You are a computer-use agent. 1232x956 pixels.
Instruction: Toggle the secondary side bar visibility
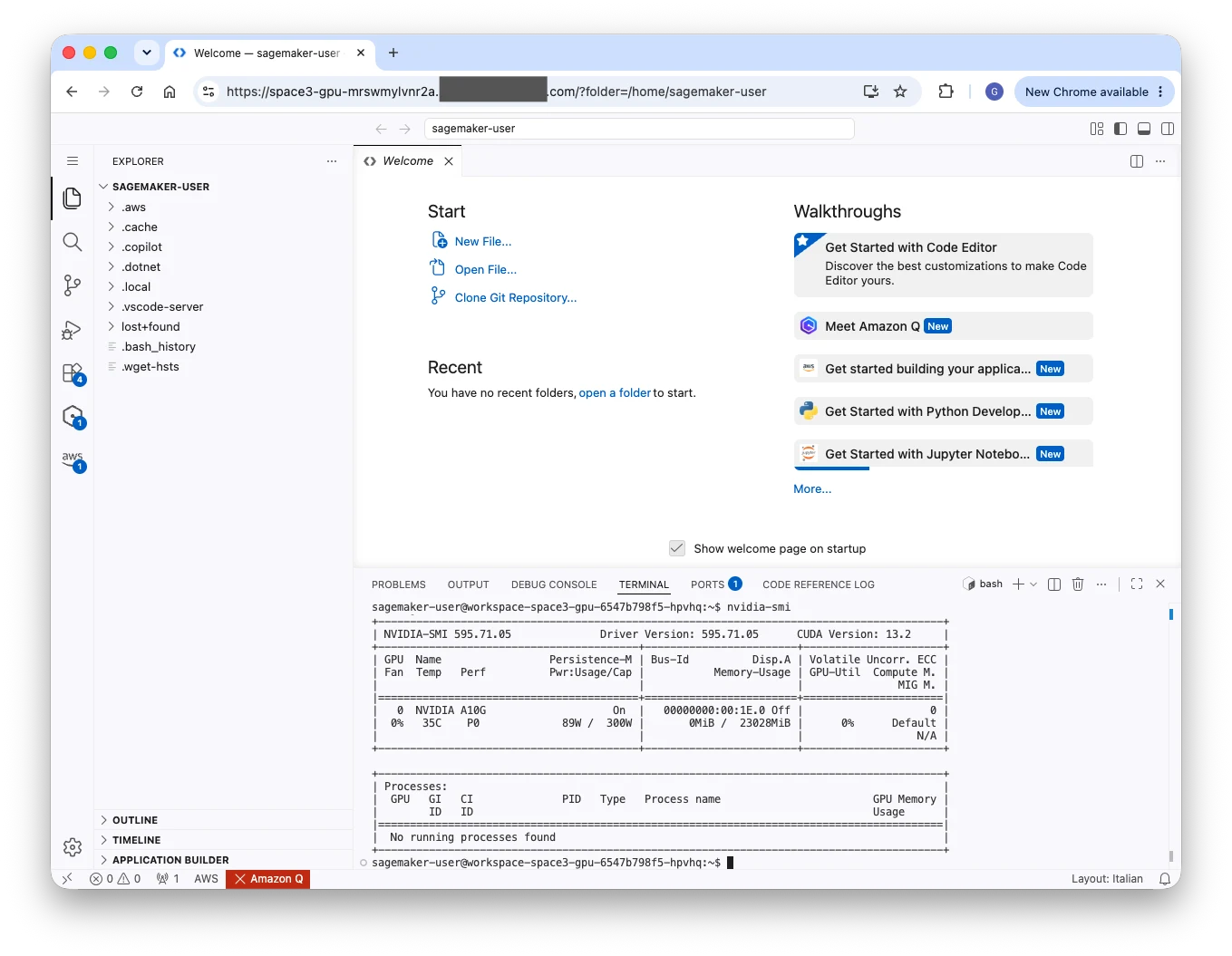(x=1168, y=129)
